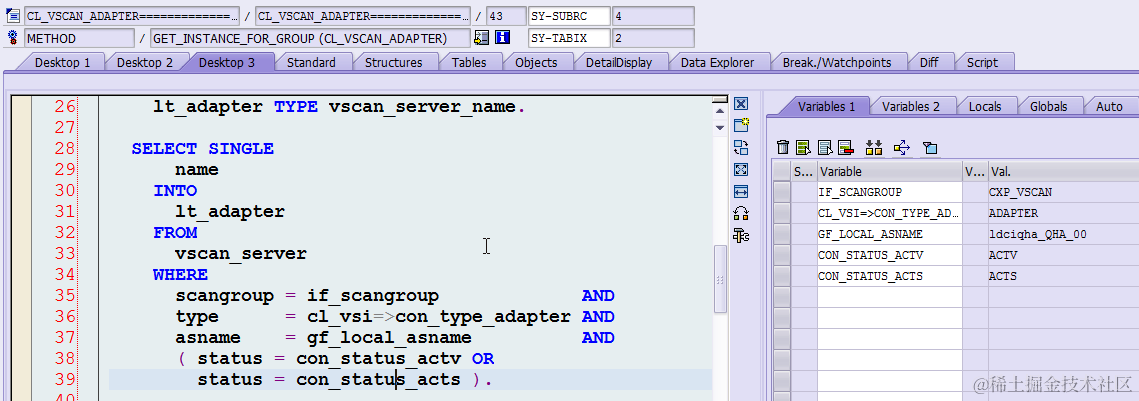Click the CL_VSI=>CON_TYPE_AD... variable cell
The width and height of the screenshot is (1139, 401).
tap(889, 214)
